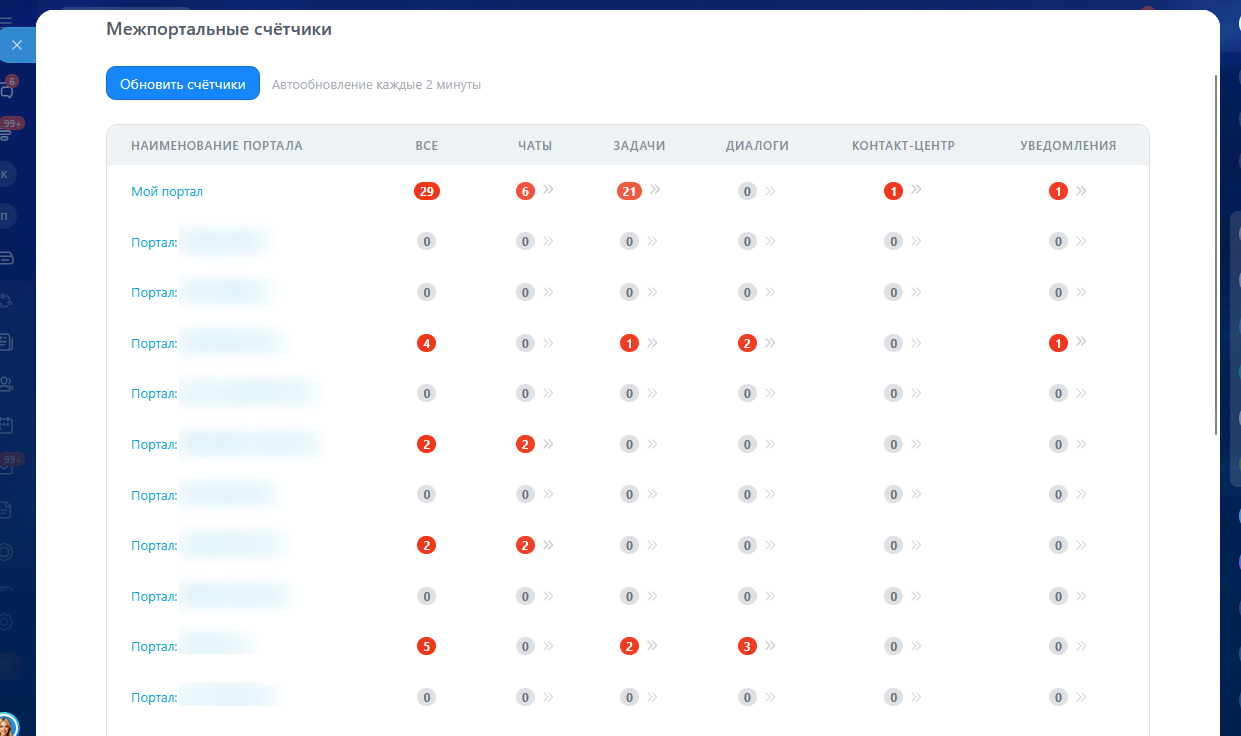This screenshot has width=1241, height=736.
Task: Click the chats double-chevron in the row totaling 4
Action: coord(548,343)
